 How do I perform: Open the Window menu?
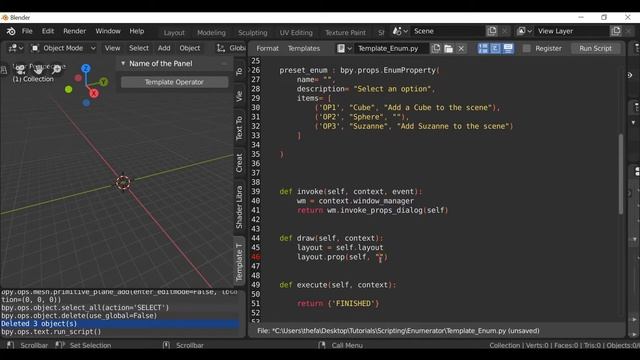(x=108, y=31)
